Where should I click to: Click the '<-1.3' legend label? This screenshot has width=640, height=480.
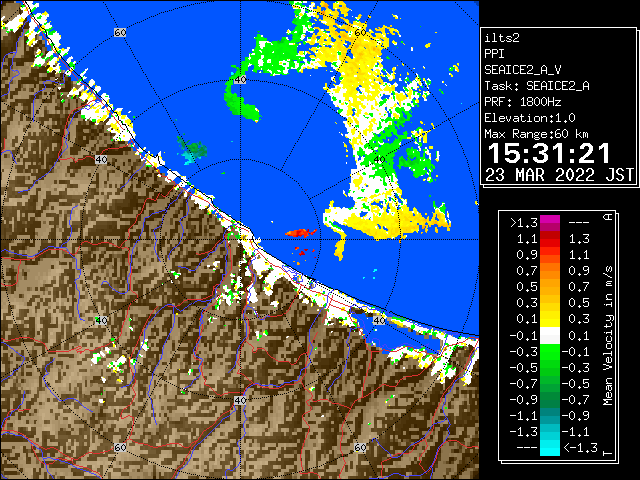(581, 448)
